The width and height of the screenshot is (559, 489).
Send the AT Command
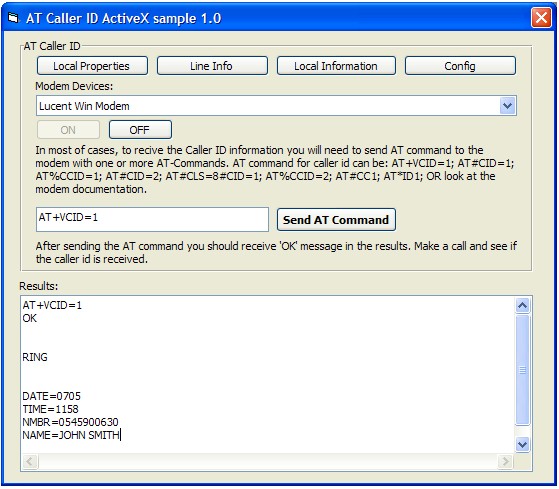pyautogui.click(x=336, y=220)
